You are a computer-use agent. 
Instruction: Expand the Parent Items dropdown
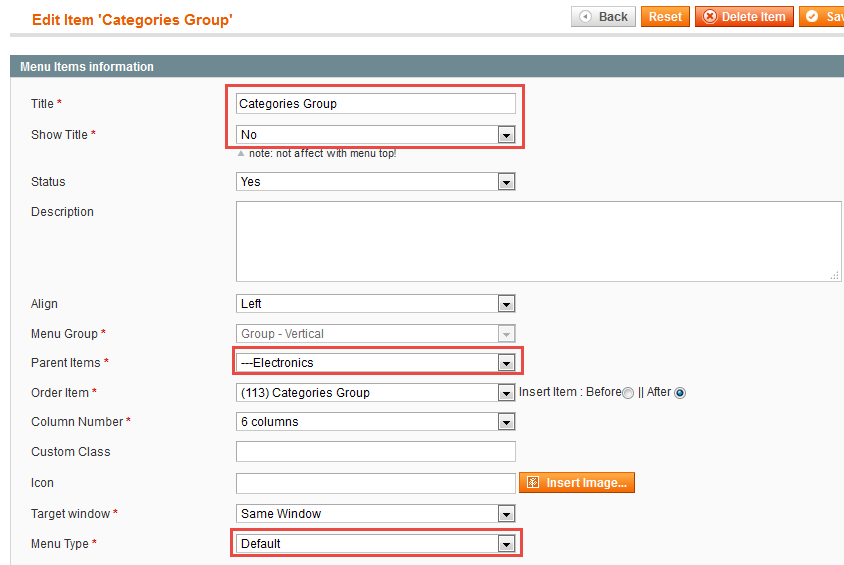point(376,363)
